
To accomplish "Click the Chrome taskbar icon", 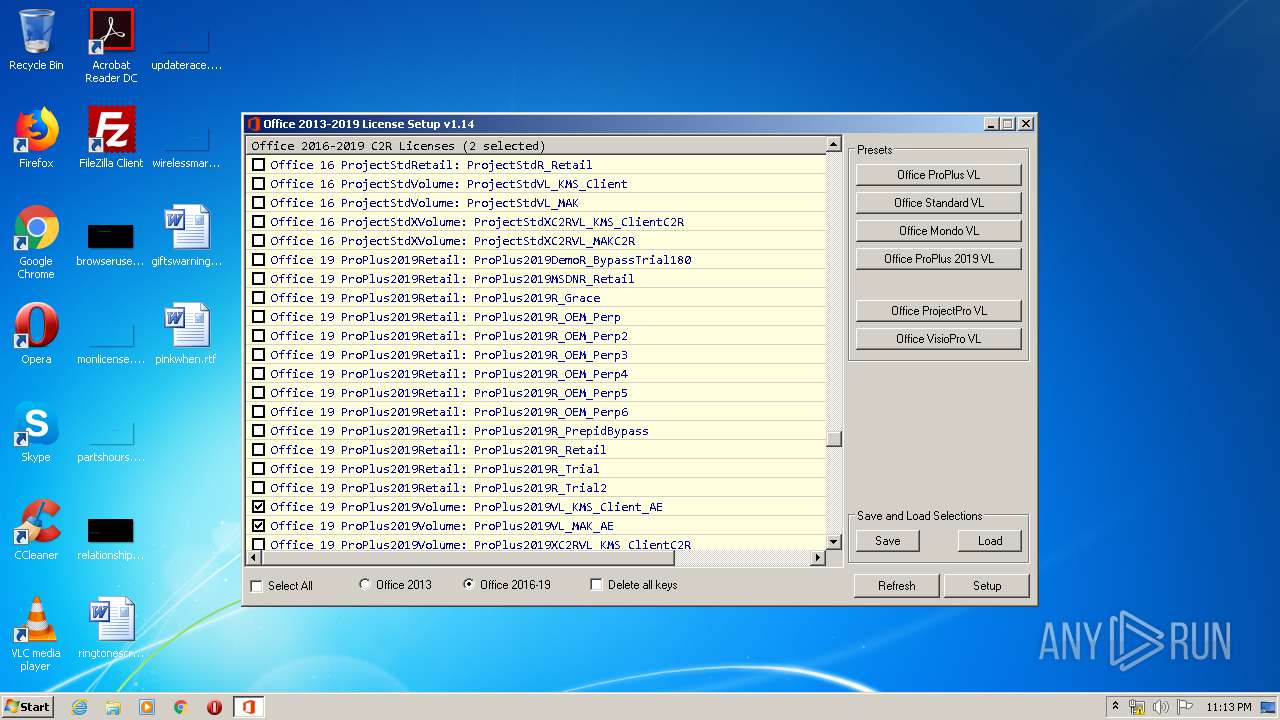I will 181,707.
